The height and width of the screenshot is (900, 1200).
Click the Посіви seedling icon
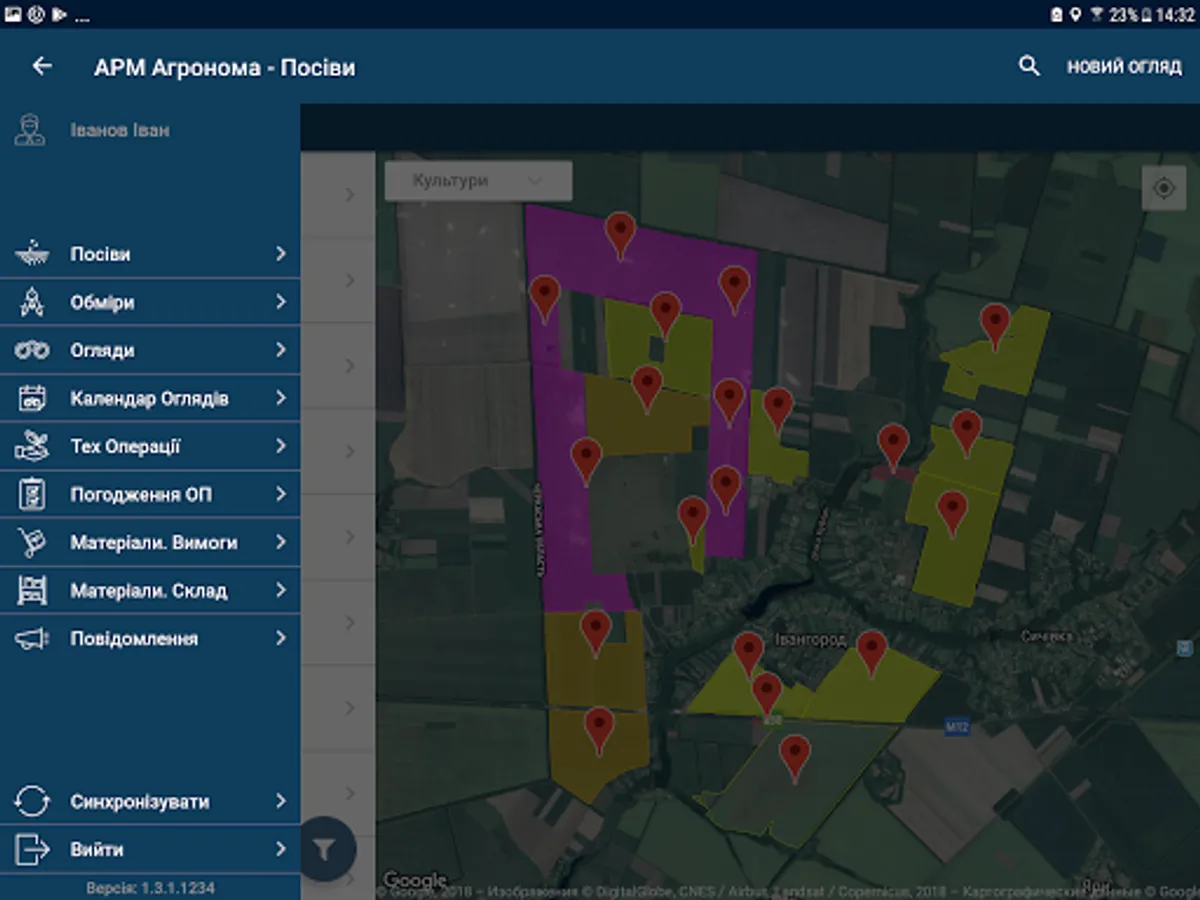click(33, 254)
